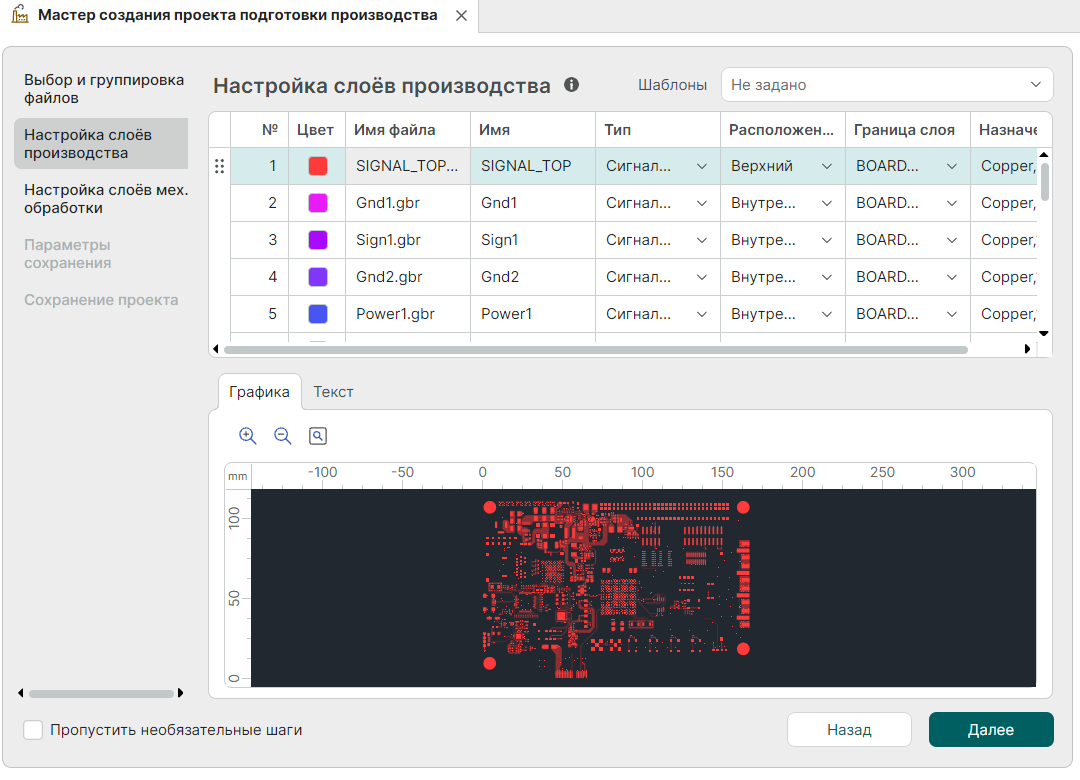Screen dimensions: 1080x780
Task: Click the down arrow of the table scrollbar
Action: click(x=1044, y=333)
